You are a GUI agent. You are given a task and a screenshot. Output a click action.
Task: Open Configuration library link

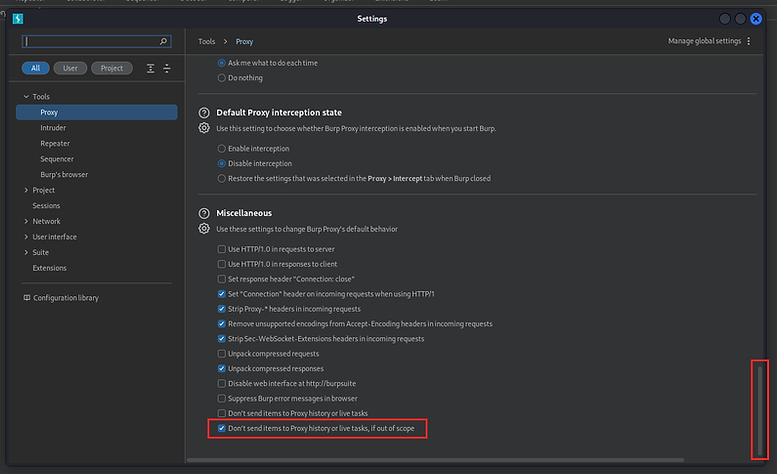[66, 298]
